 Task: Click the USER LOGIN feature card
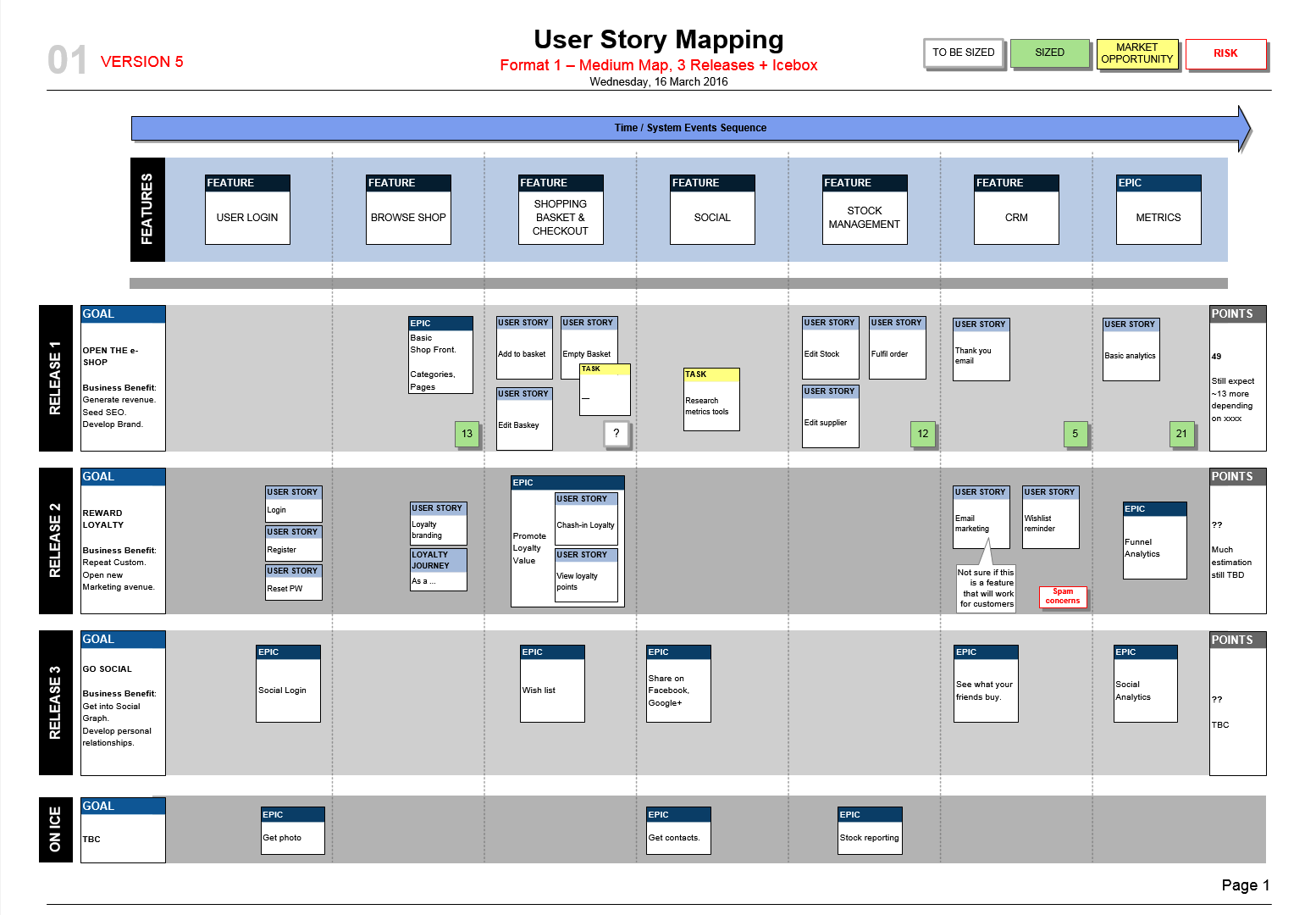click(x=247, y=209)
